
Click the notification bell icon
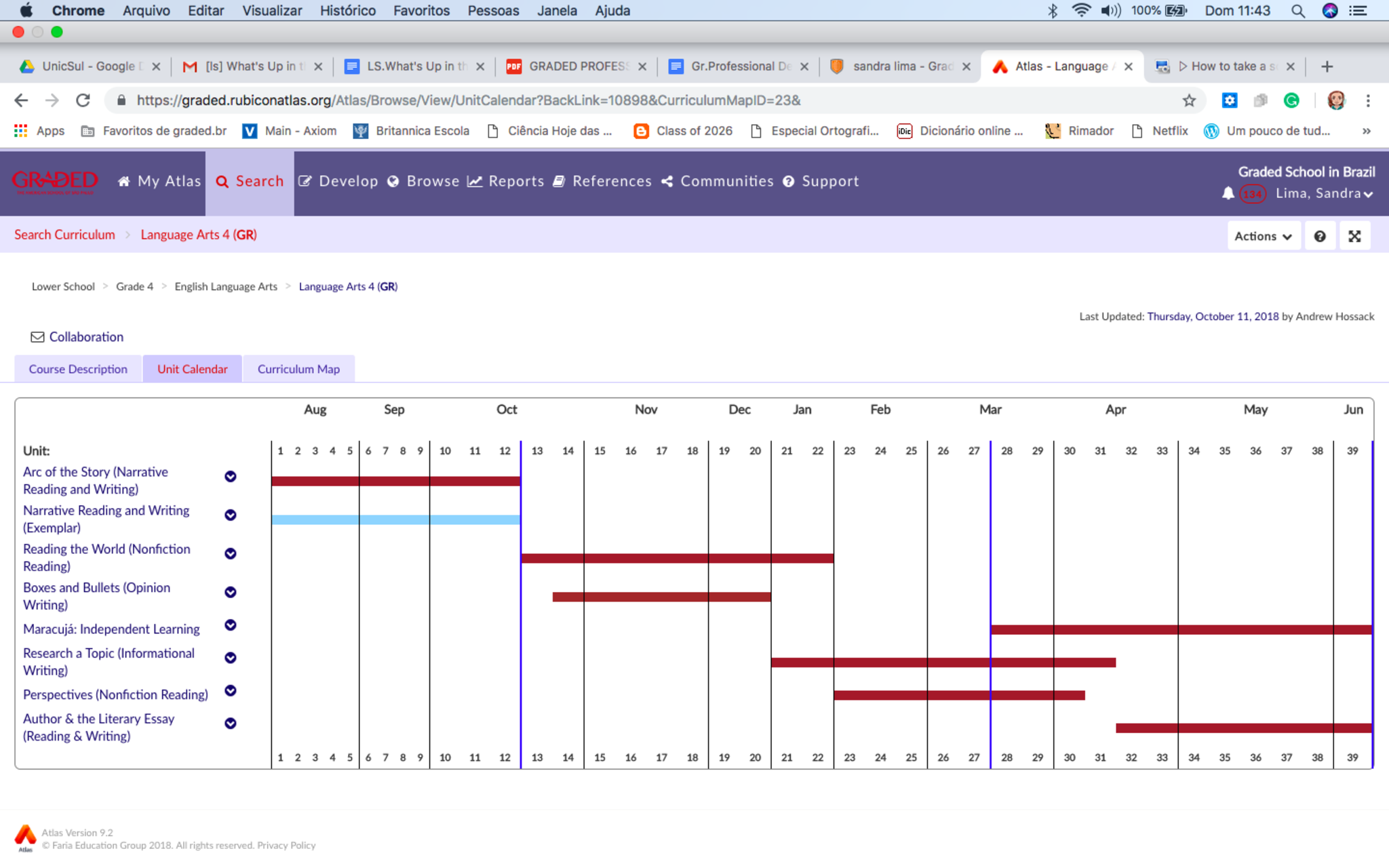[x=1228, y=194]
